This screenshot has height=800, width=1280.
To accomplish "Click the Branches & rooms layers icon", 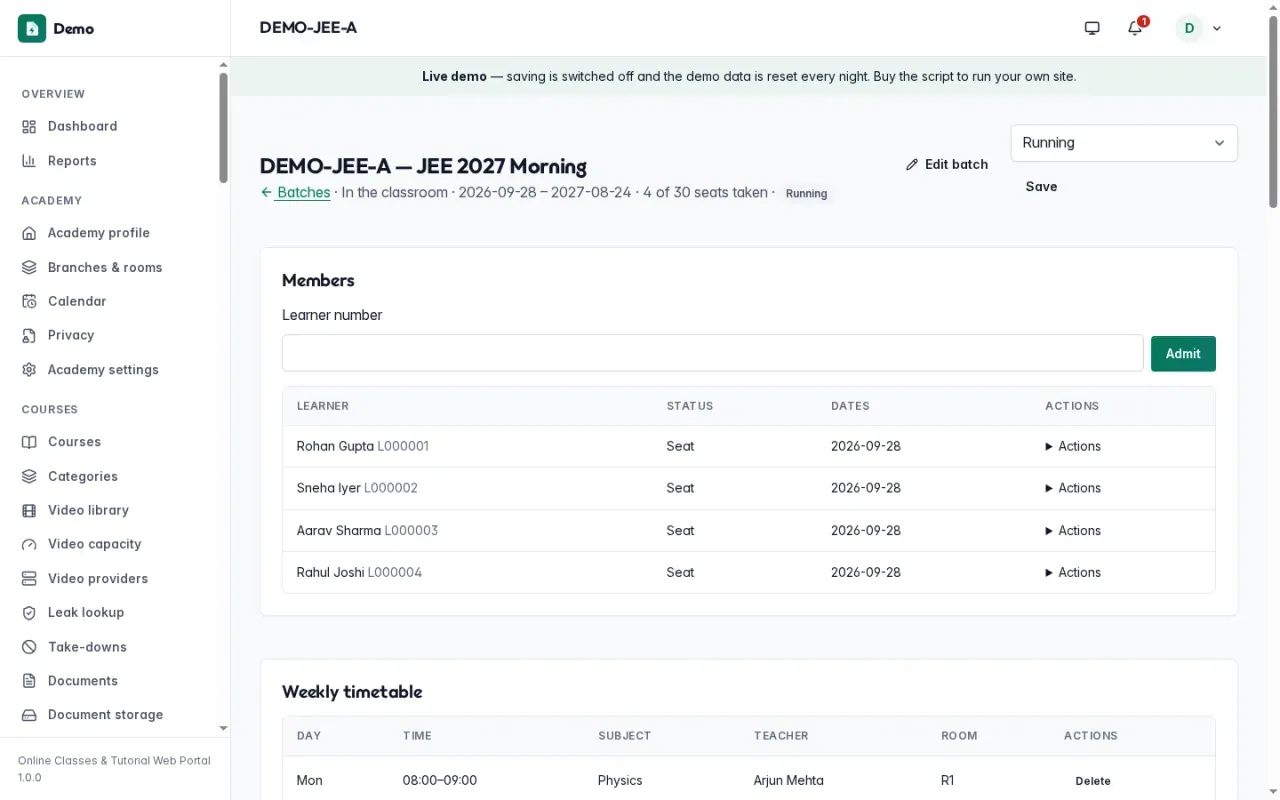I will tap(29, 267).
